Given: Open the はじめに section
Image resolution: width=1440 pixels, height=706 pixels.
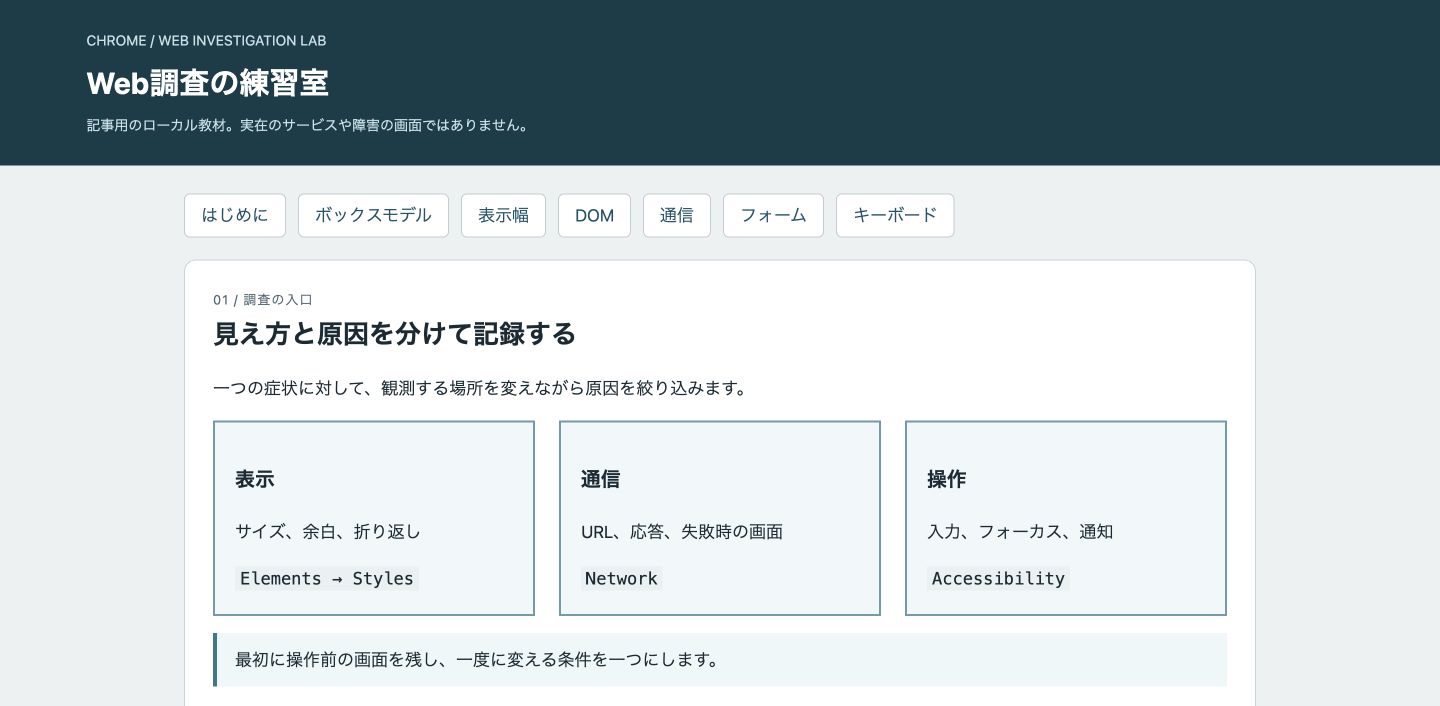Looking at the screenshot, I should point(235,215).
